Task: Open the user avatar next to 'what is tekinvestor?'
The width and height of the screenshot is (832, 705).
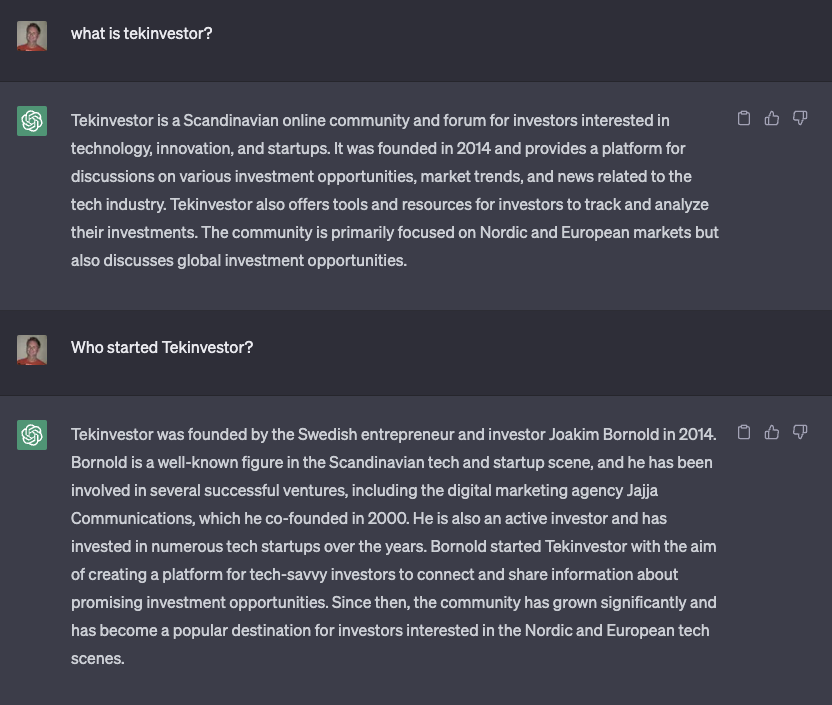Action: tap(32, 36)
